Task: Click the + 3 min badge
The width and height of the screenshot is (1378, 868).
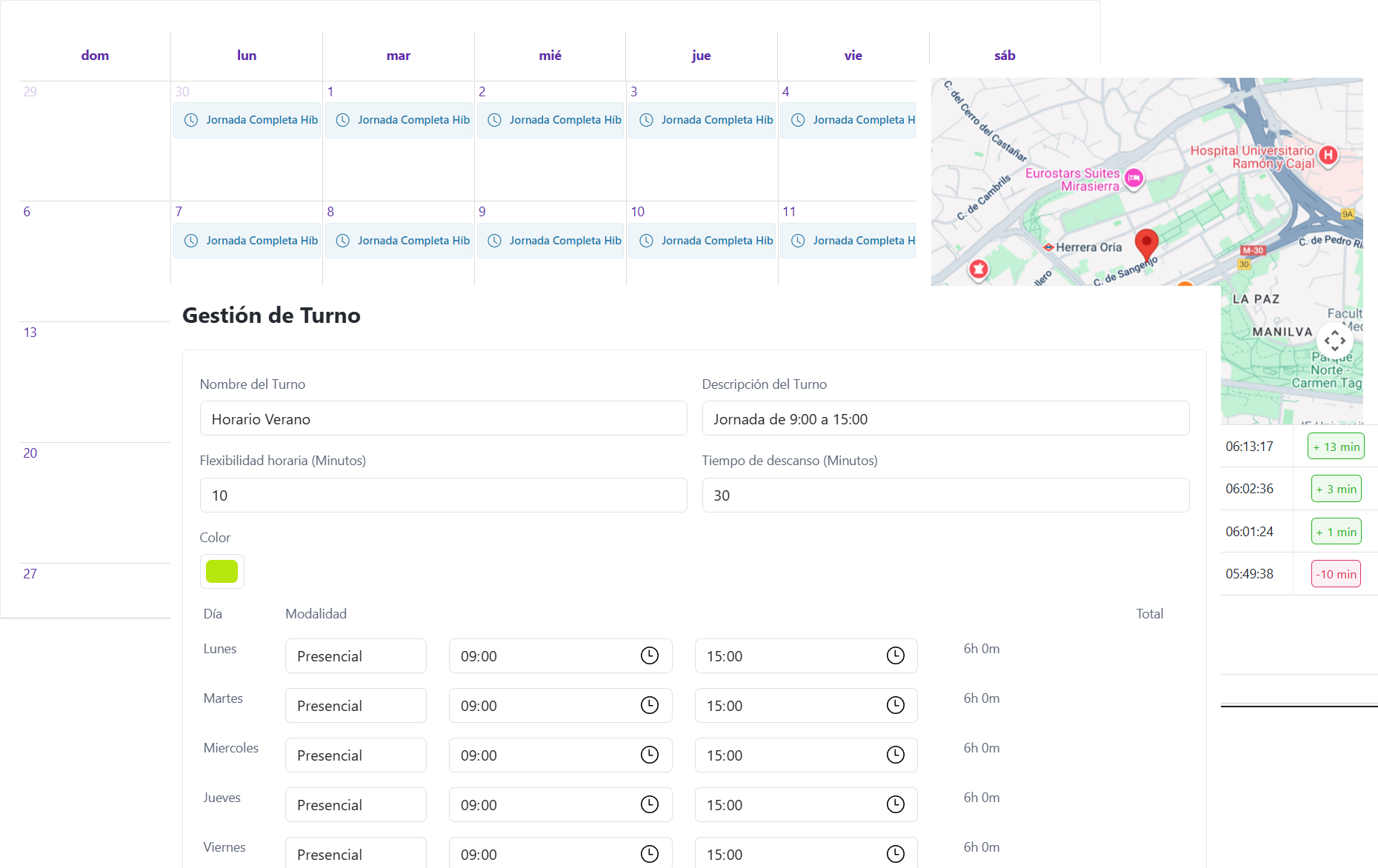Action: coord(1336,489)
